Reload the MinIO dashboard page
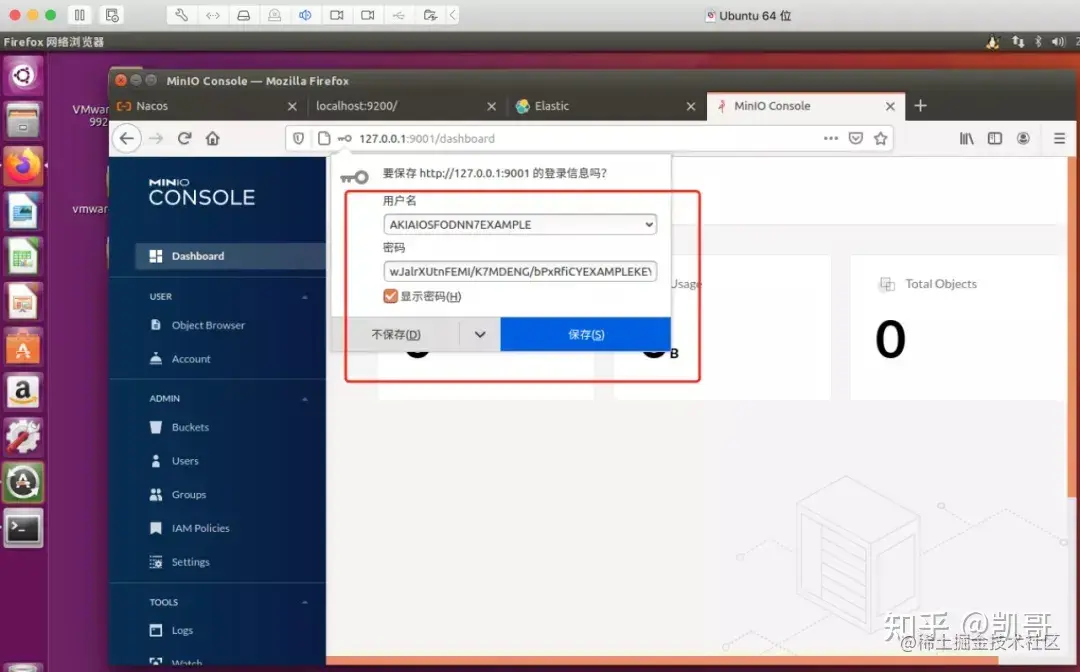 coord(185,138)
